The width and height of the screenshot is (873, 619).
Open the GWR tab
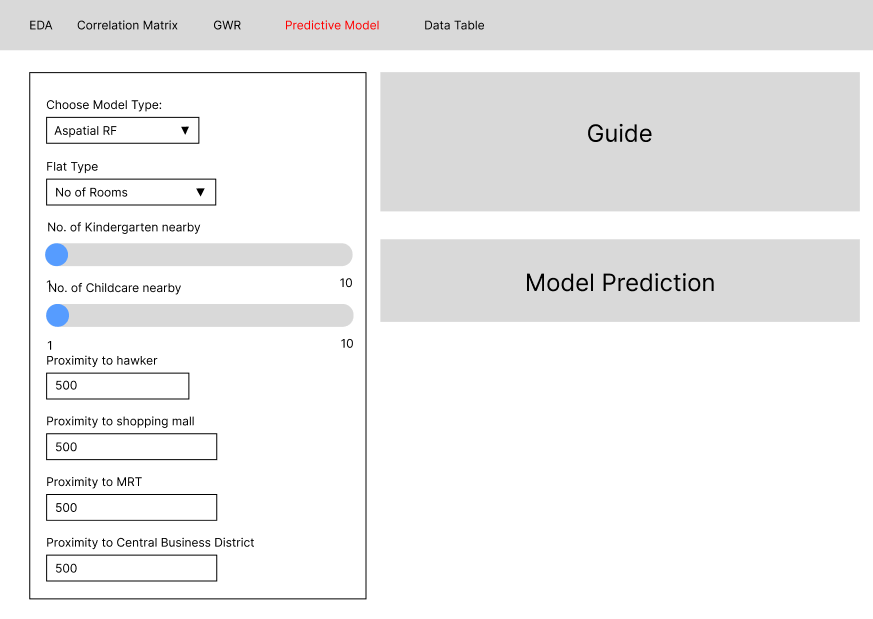(x=227, y=25)
